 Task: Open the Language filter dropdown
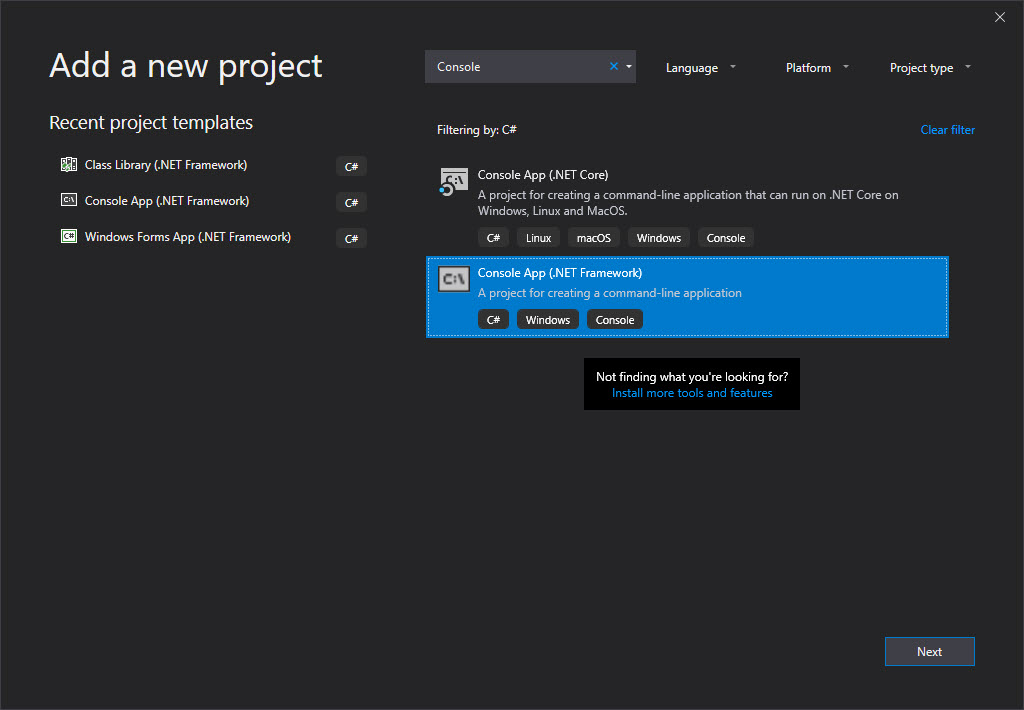pos(701,67)
